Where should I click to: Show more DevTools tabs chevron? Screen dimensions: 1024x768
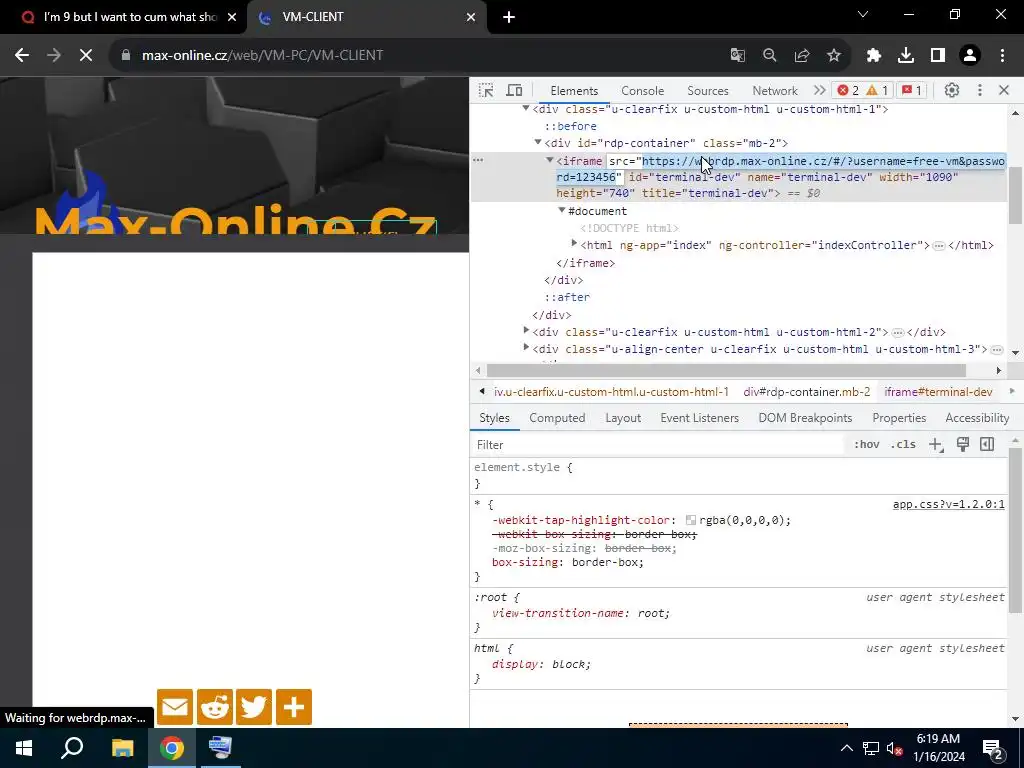(x=820, y=90)
